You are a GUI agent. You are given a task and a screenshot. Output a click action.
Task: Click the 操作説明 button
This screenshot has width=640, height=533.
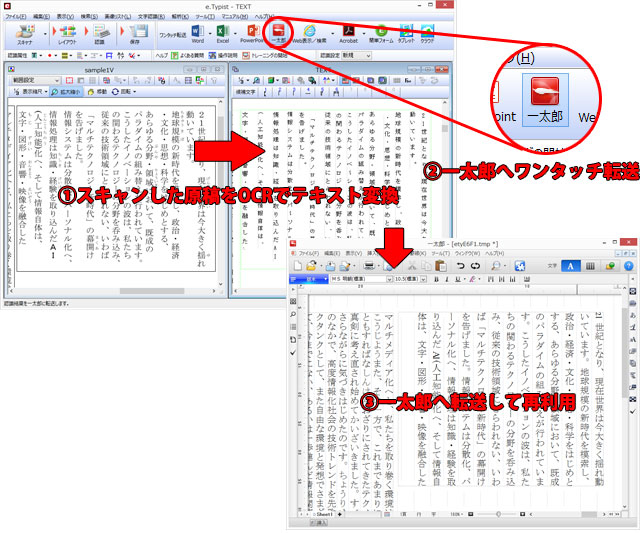point(223,55)
